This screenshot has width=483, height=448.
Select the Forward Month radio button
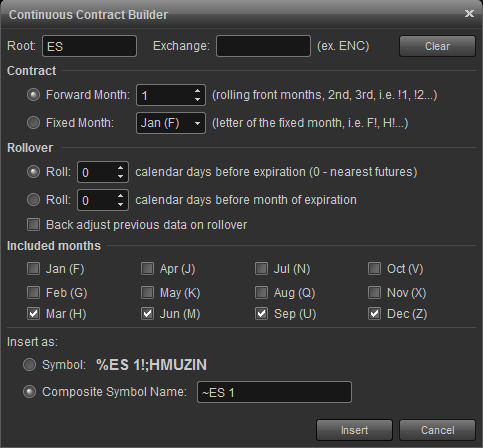pyautogui.click(x=33, y=95)
